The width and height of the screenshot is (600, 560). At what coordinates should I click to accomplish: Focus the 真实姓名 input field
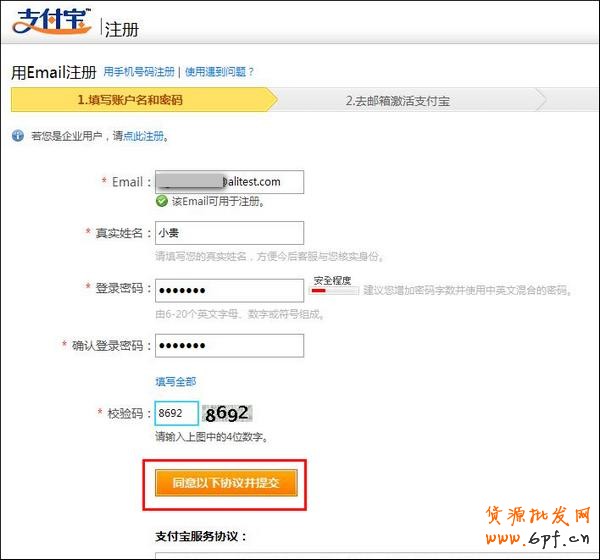230,233
